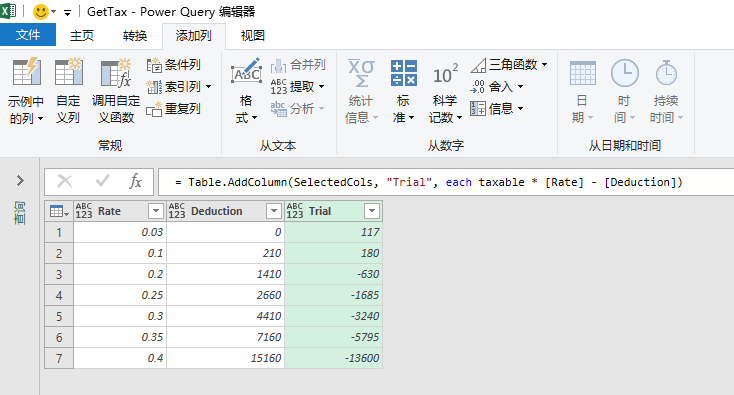This screenshot has height=395, width=734.
Task: Select row number 1
Action: tap(59, 232)
